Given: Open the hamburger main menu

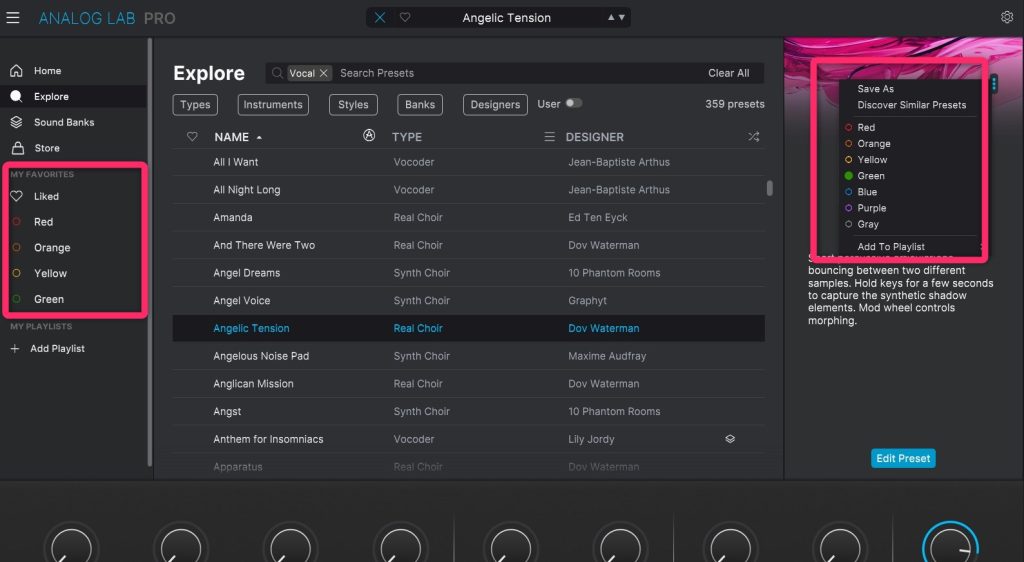Looking at the screenshot, I should point(13,17).
